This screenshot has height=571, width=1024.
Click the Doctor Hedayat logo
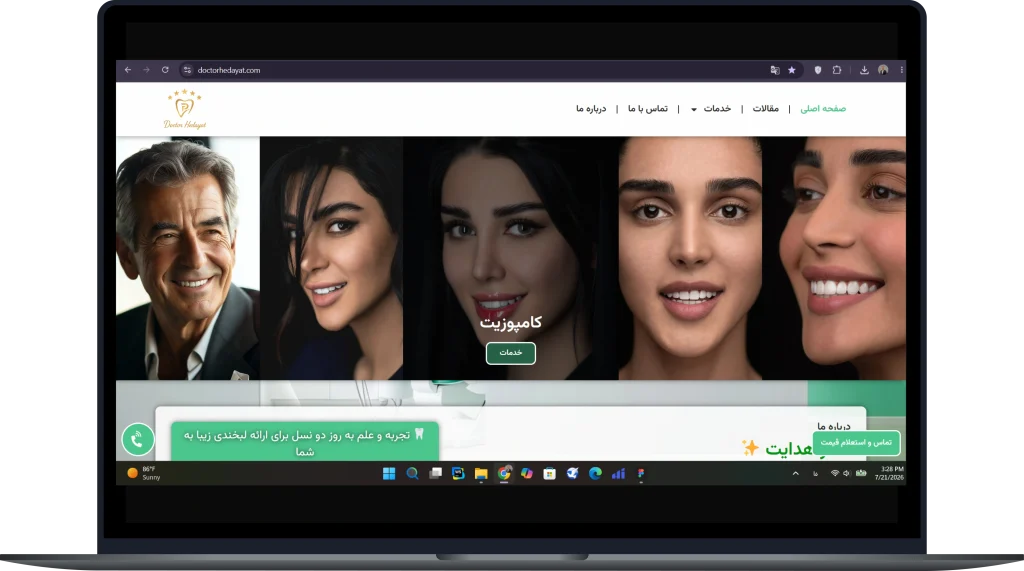185,109
